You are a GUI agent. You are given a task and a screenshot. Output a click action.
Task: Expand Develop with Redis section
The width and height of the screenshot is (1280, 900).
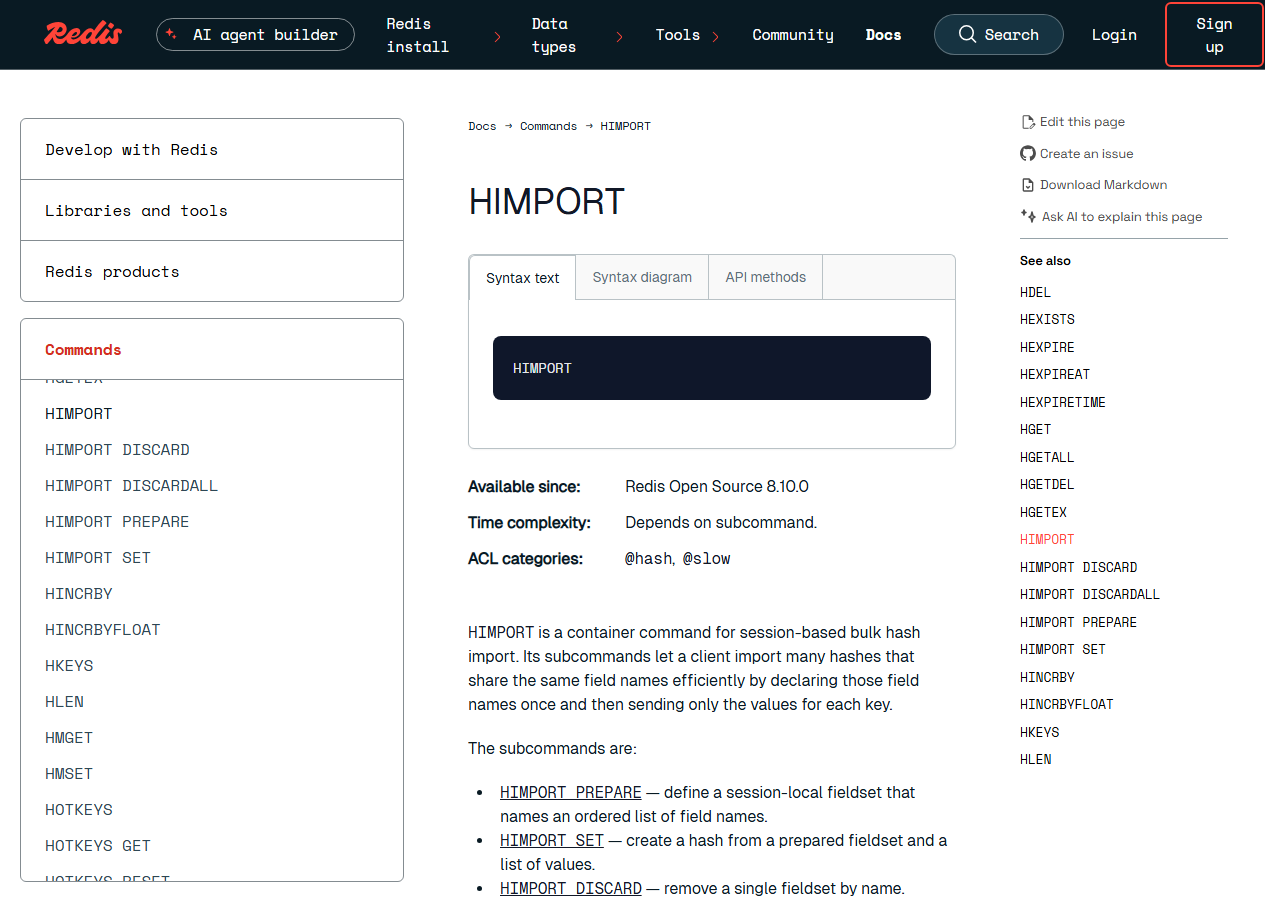tap(212, 149)
